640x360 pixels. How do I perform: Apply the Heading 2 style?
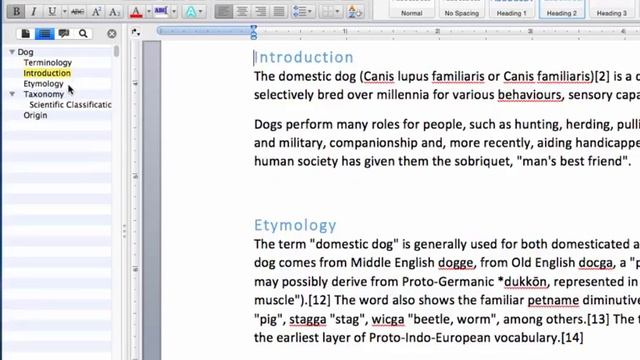click(x=562, y=9)
